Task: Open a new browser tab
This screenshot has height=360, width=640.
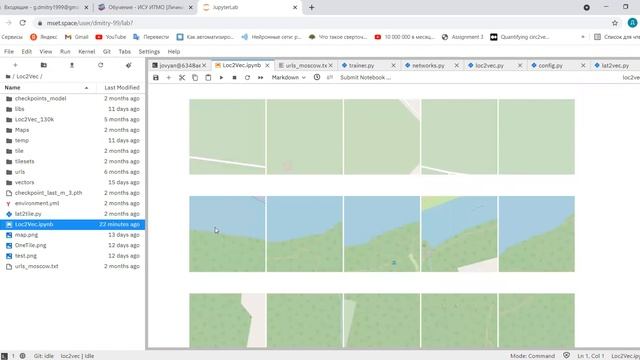Action: click(311, 7)
